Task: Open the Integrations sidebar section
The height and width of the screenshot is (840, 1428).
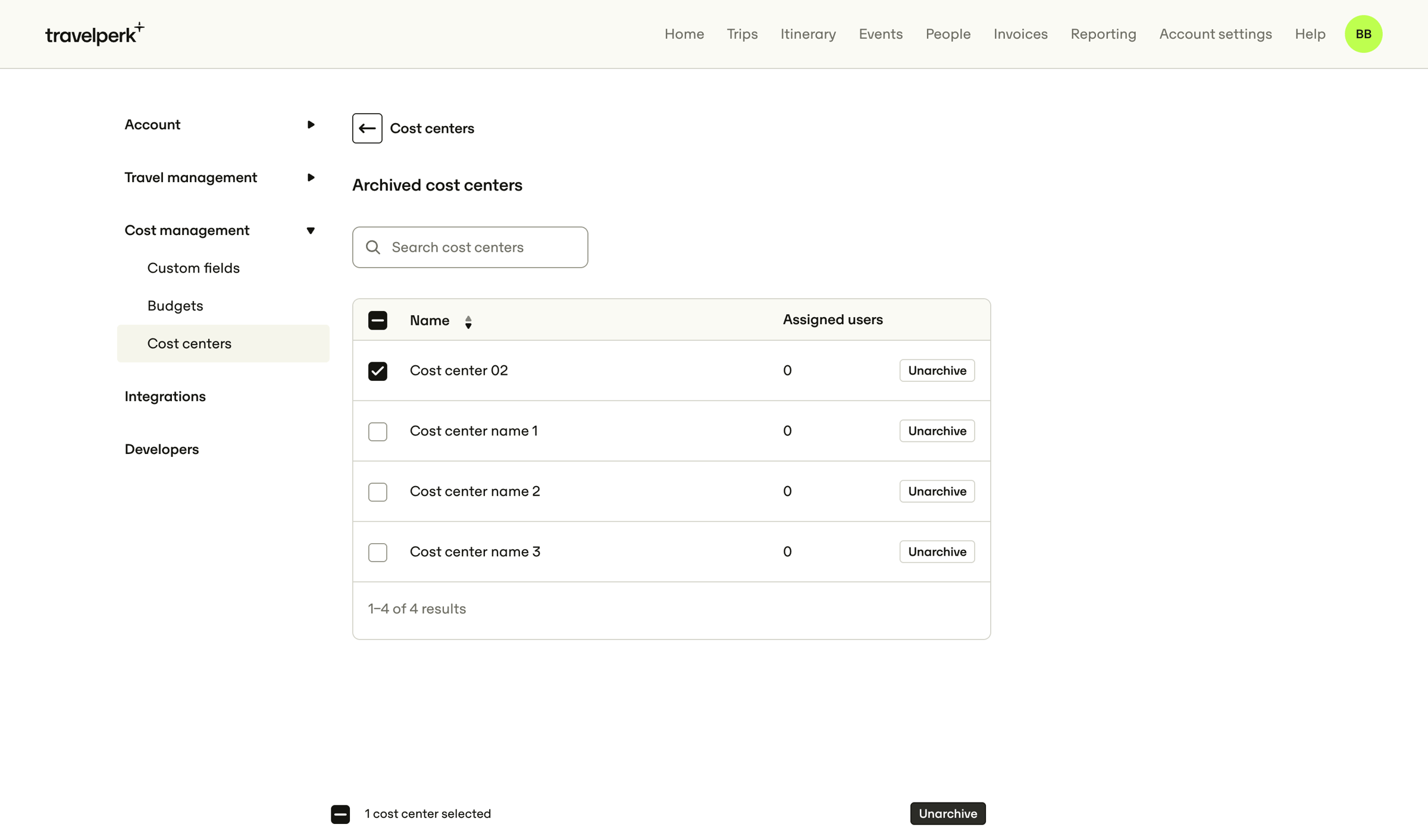Action: pyautogui.click(x=165, y=397)
